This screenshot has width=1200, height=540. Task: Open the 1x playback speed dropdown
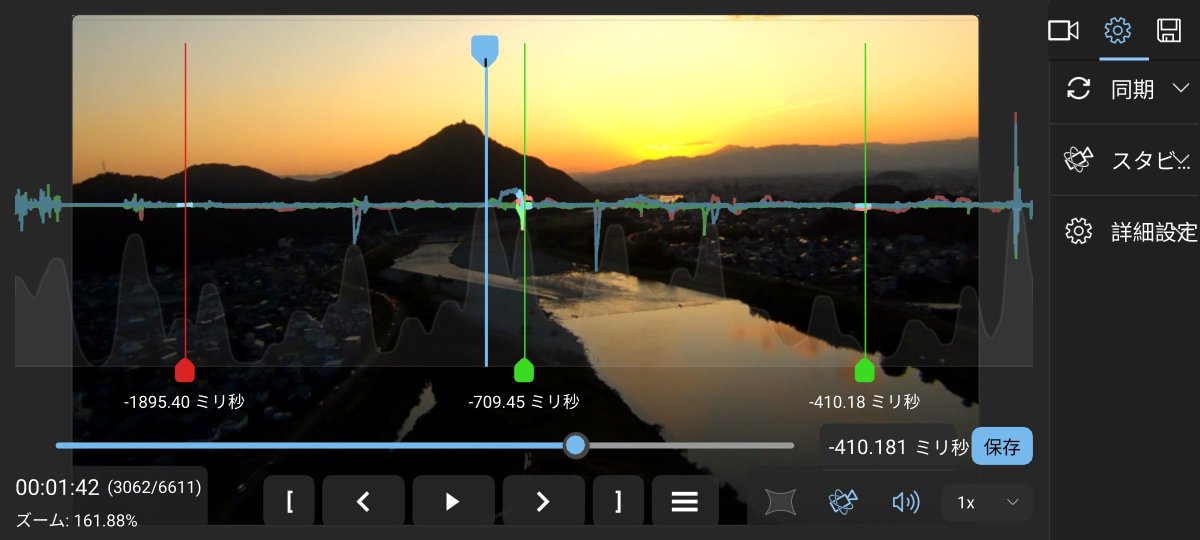988,502
